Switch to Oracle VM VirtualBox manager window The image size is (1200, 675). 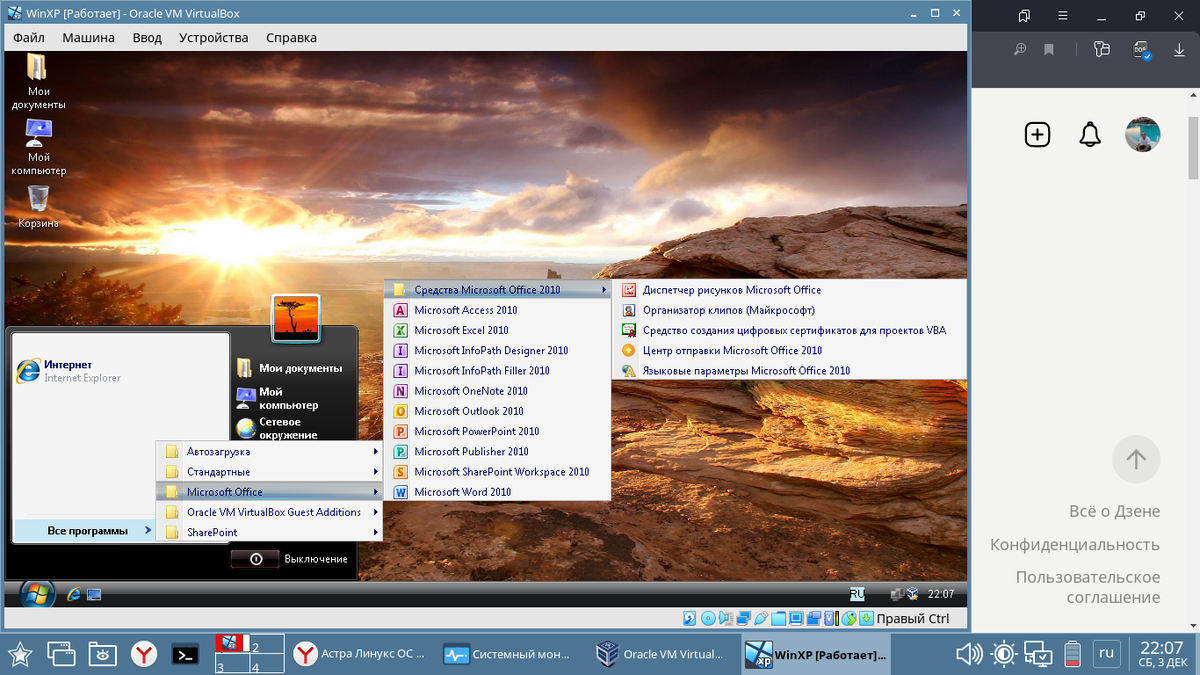(x=661, y=654)
